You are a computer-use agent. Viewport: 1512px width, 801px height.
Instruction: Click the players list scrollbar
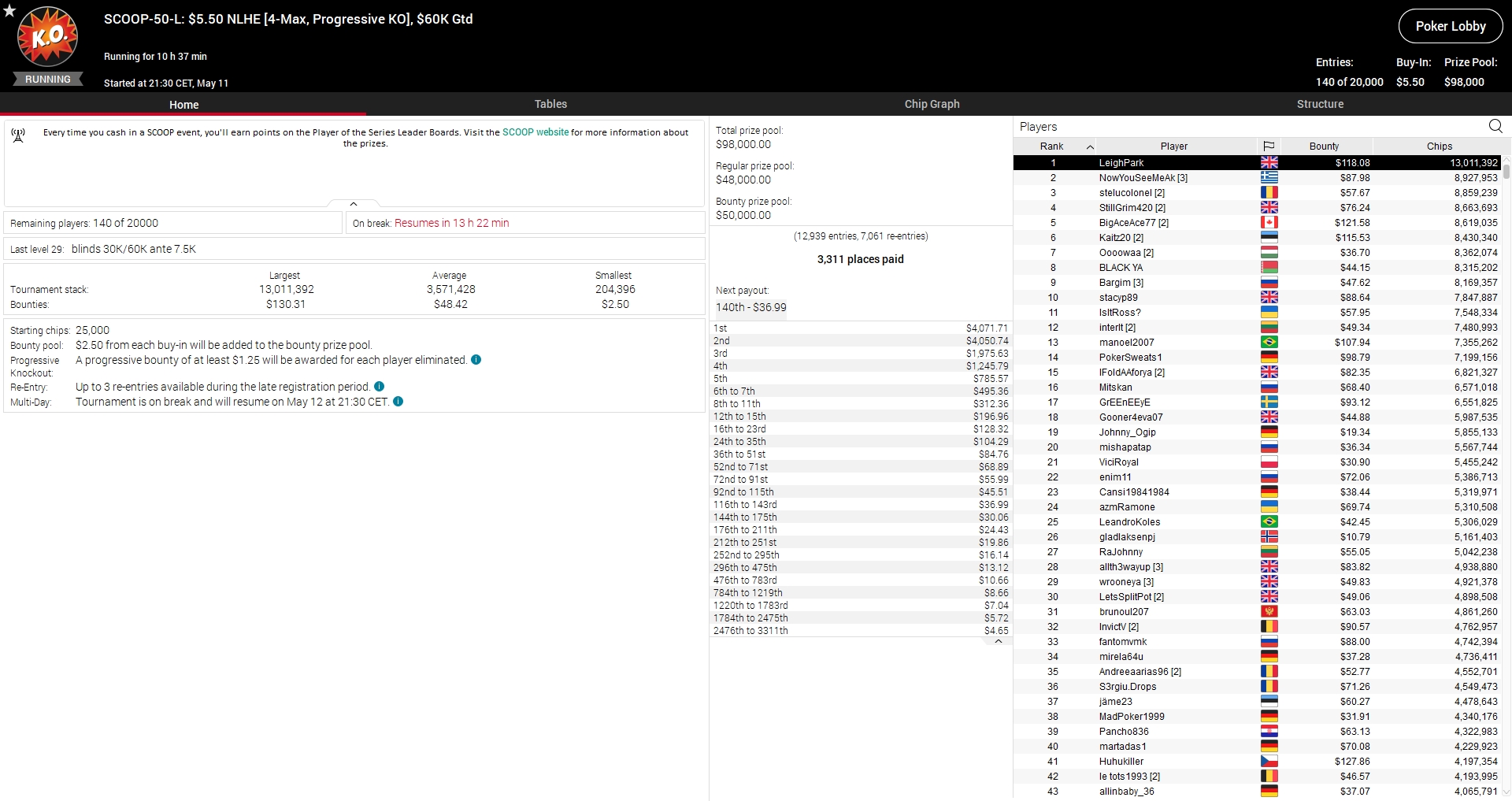[1506, 171]
